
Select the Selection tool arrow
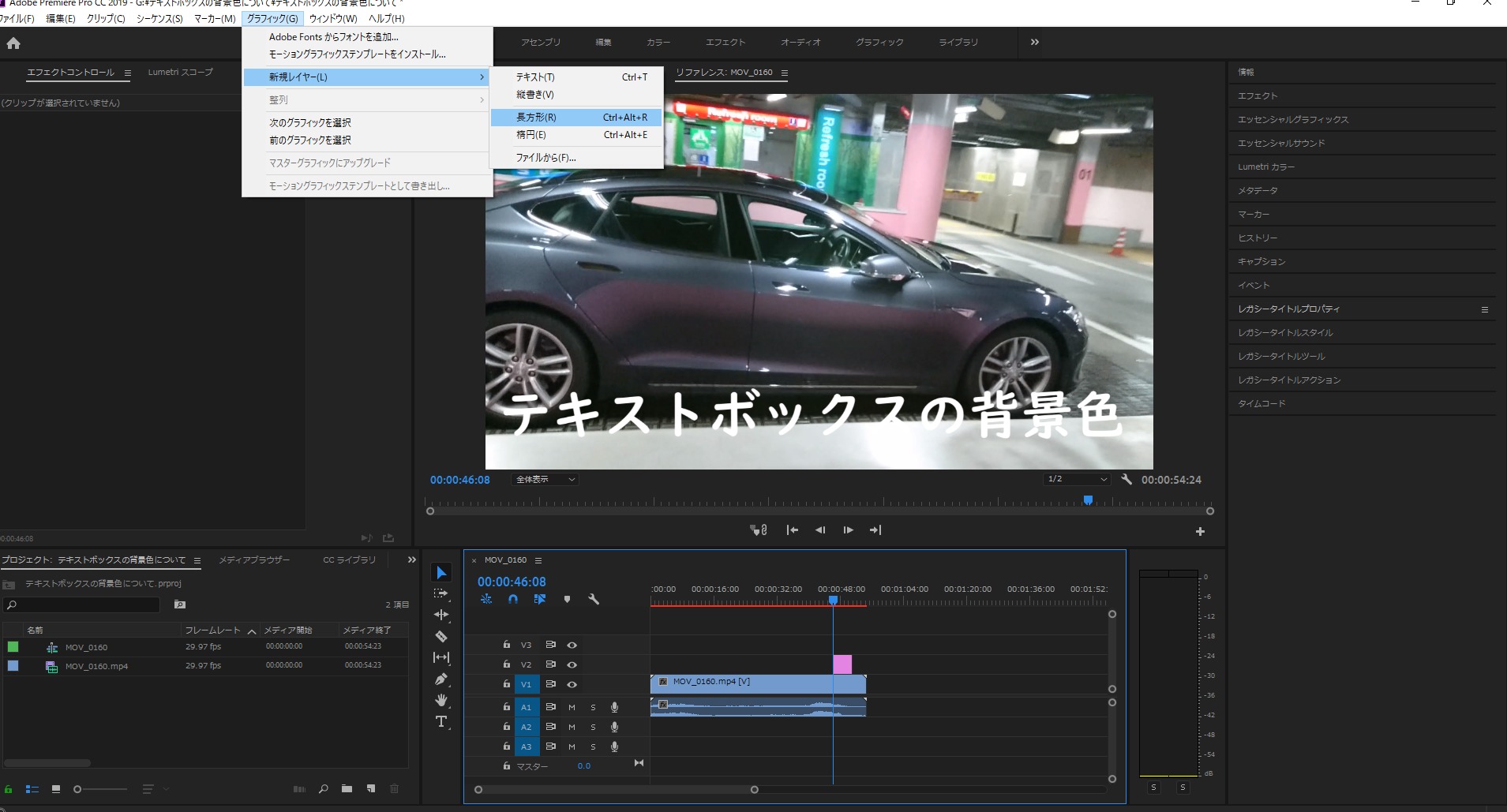(441, 572)
